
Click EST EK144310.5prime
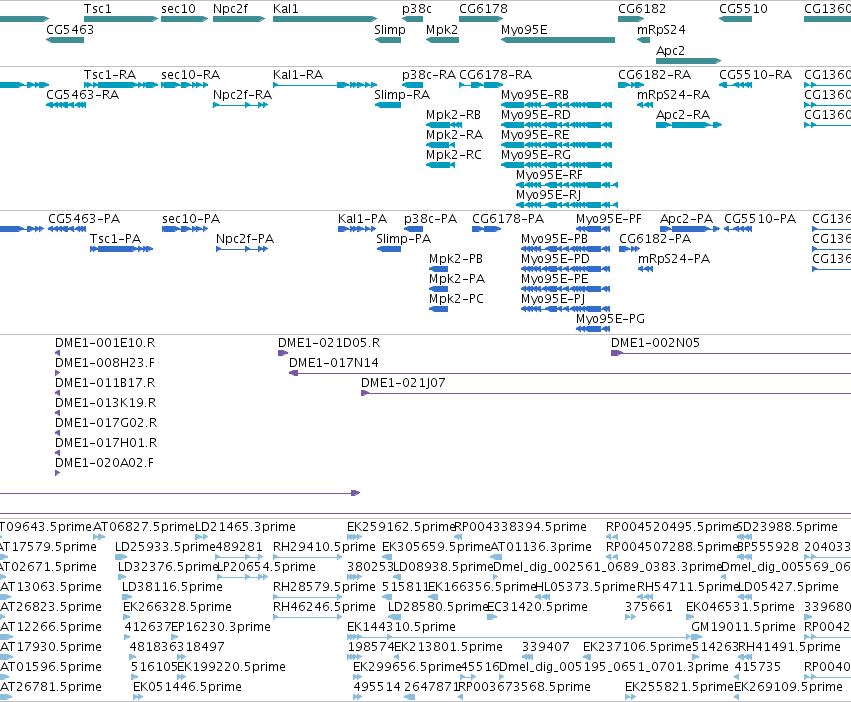coord(401,627)
